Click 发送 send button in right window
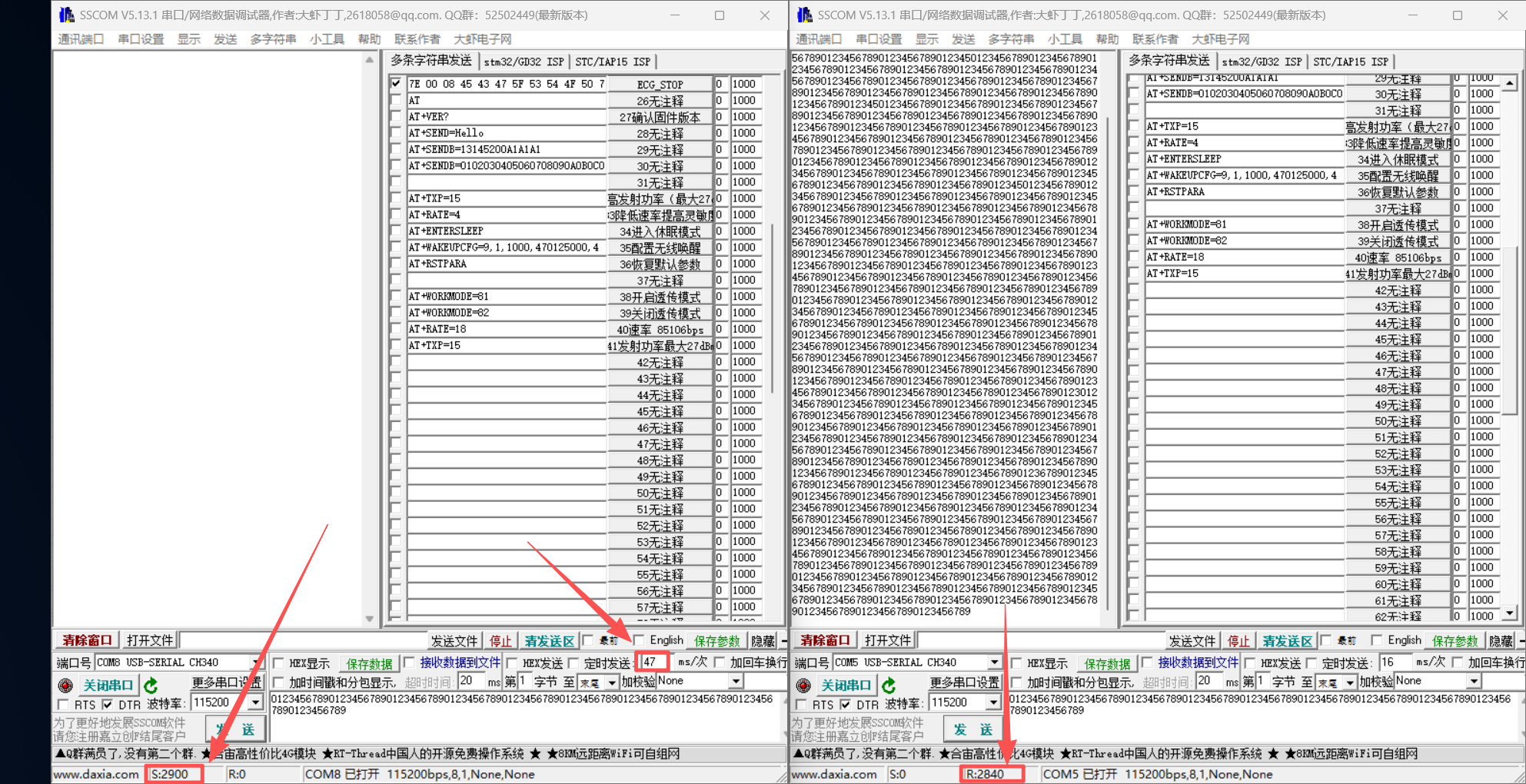1526x784 pixels. tap(972, 729)
